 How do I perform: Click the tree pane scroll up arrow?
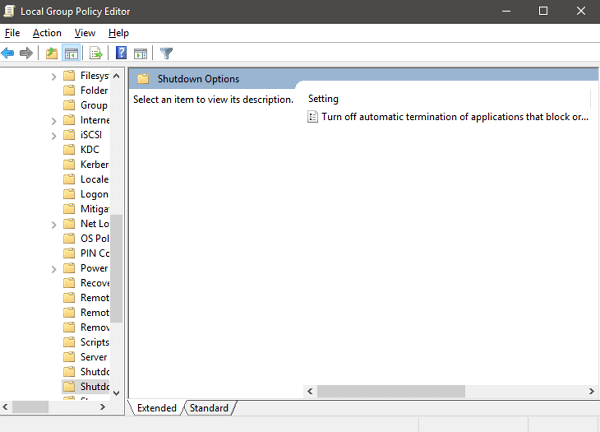[x=116, y=76]
